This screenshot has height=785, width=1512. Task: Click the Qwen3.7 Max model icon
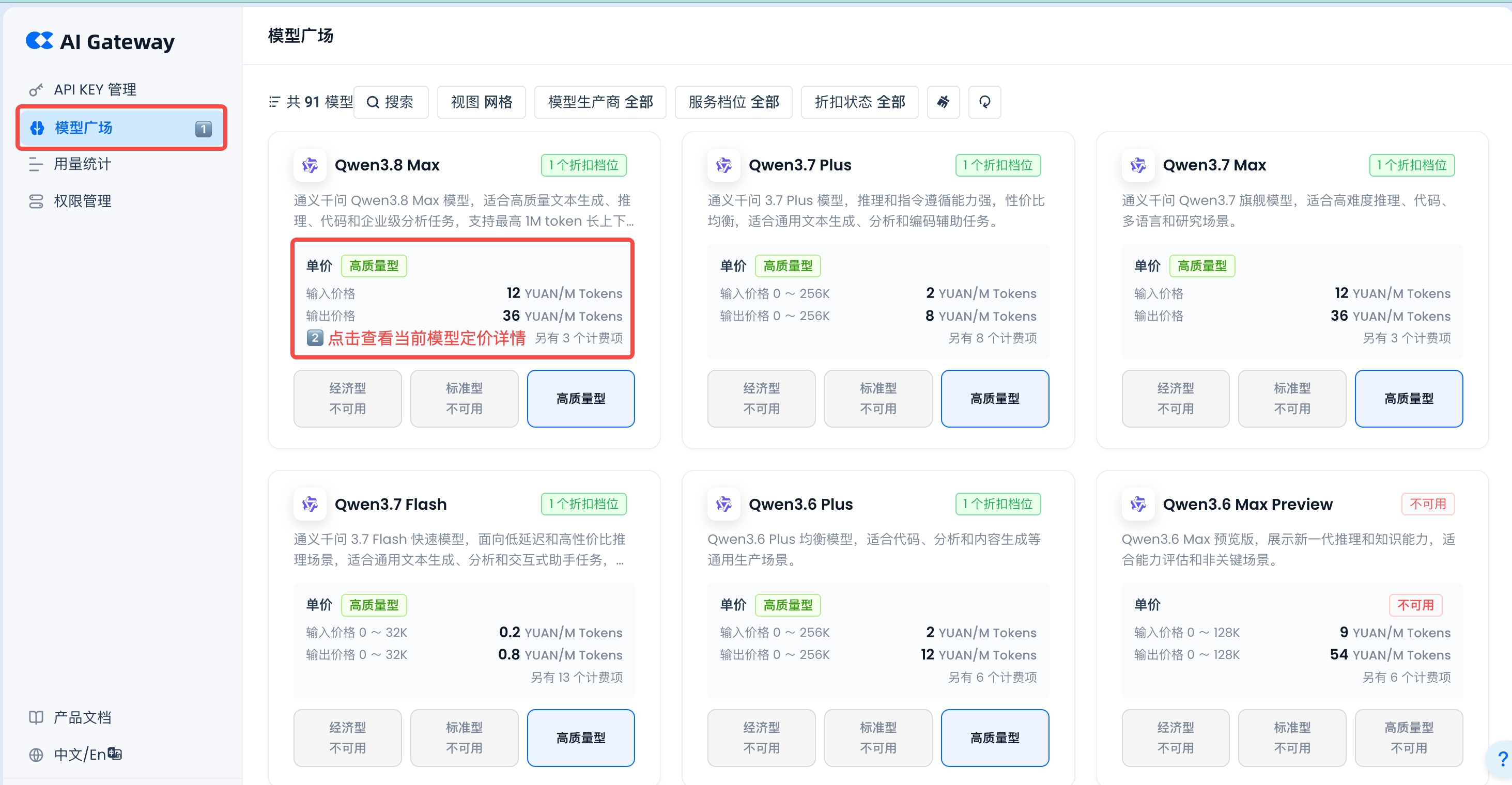(1138, 165)
